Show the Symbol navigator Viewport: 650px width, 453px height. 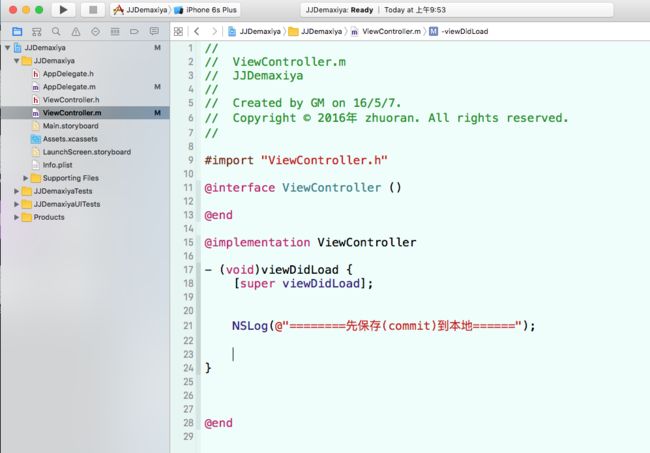tap(36, 31)
